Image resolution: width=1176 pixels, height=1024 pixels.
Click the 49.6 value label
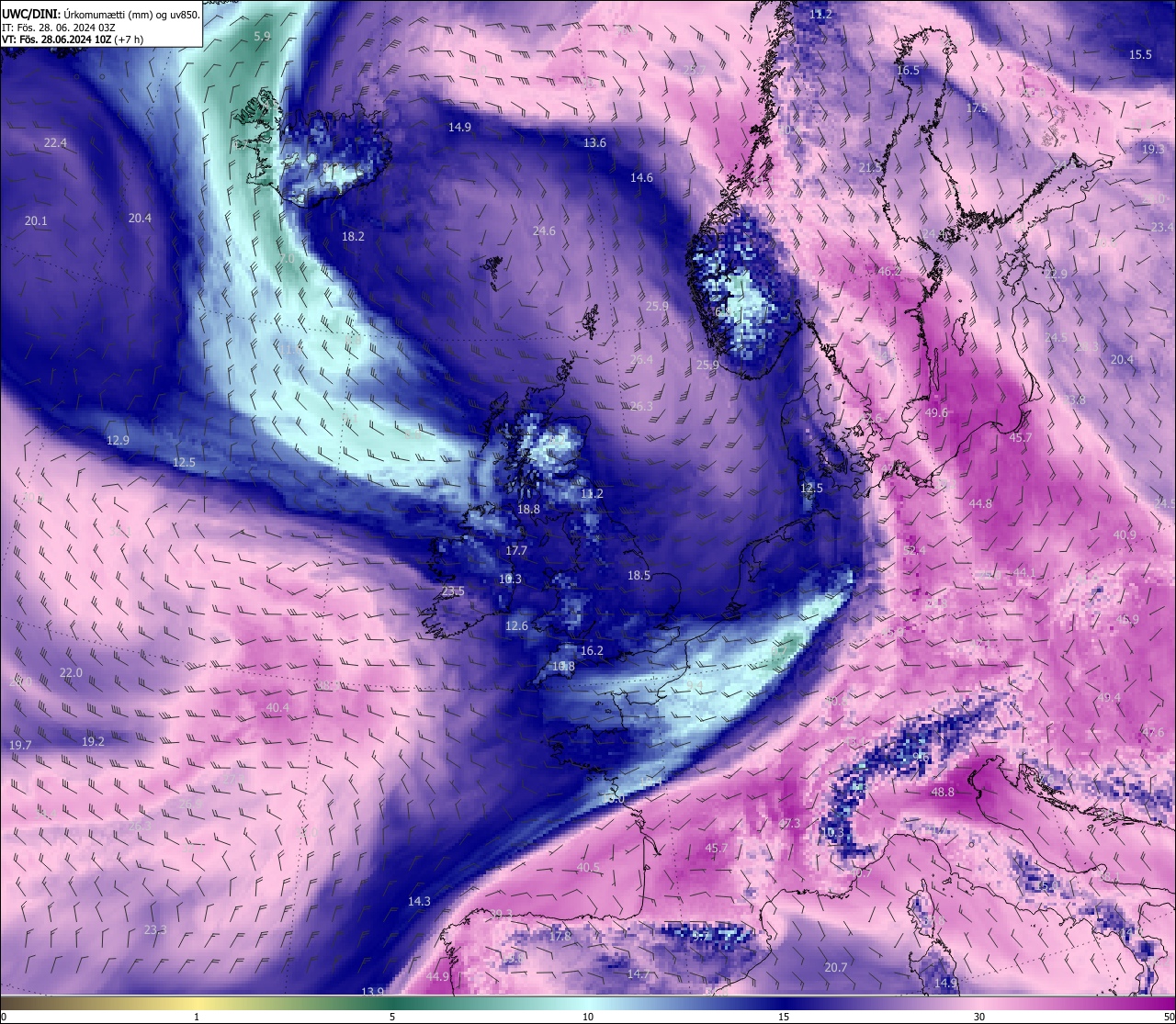(x=936, y=412)
